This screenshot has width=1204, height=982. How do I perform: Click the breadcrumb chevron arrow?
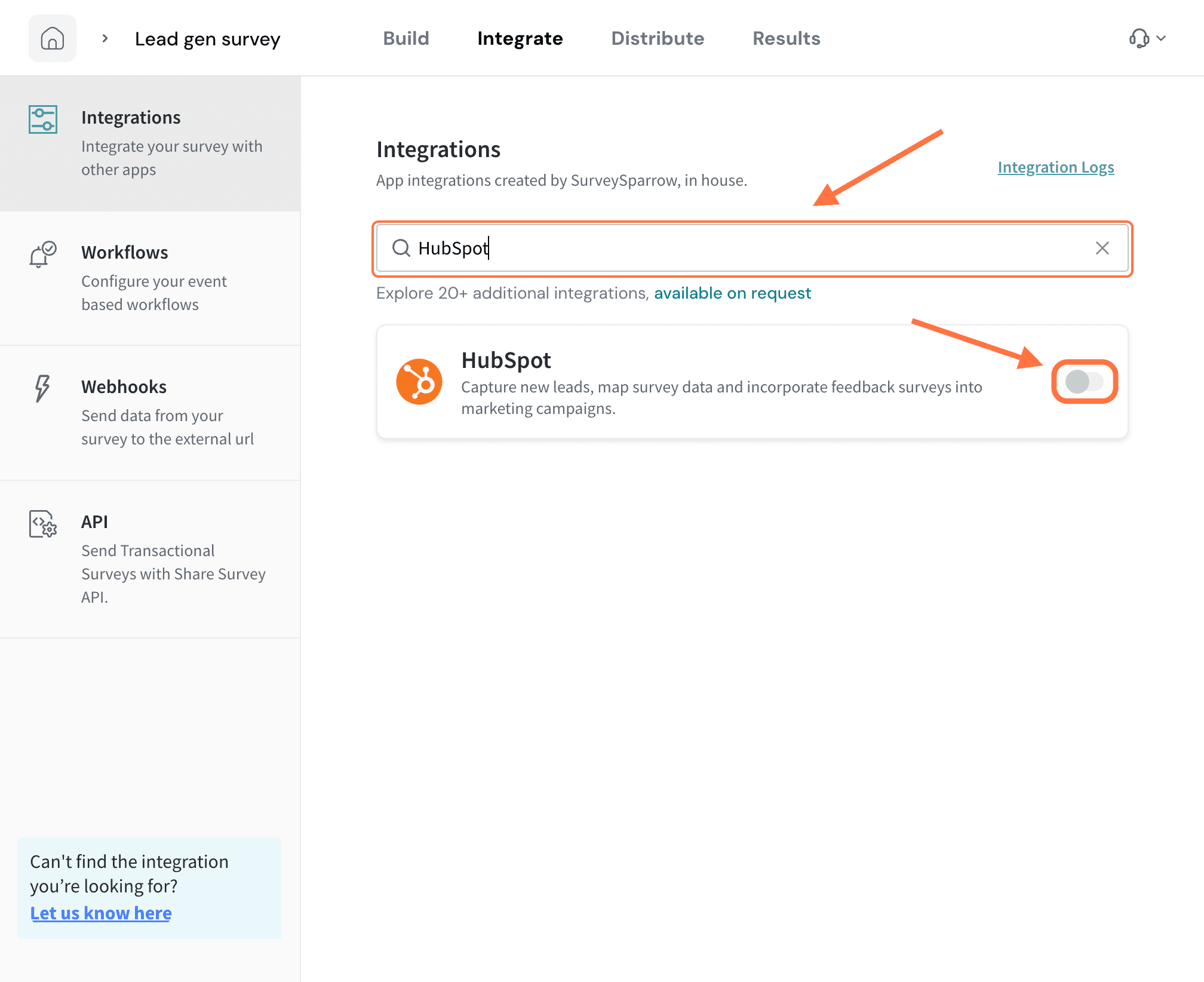point(105,39)
